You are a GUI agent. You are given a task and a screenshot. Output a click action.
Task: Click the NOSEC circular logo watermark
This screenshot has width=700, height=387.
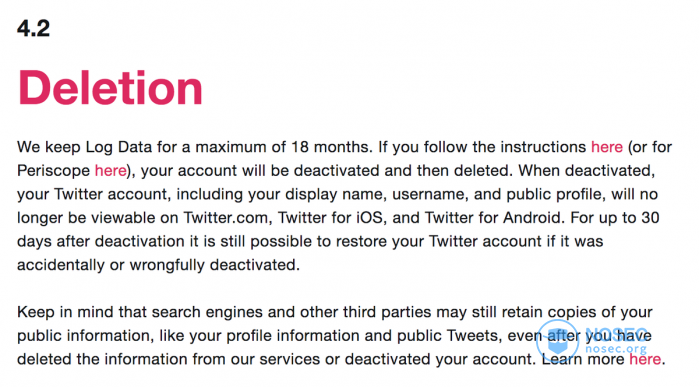pyautogui.click(x=557, y=341)
